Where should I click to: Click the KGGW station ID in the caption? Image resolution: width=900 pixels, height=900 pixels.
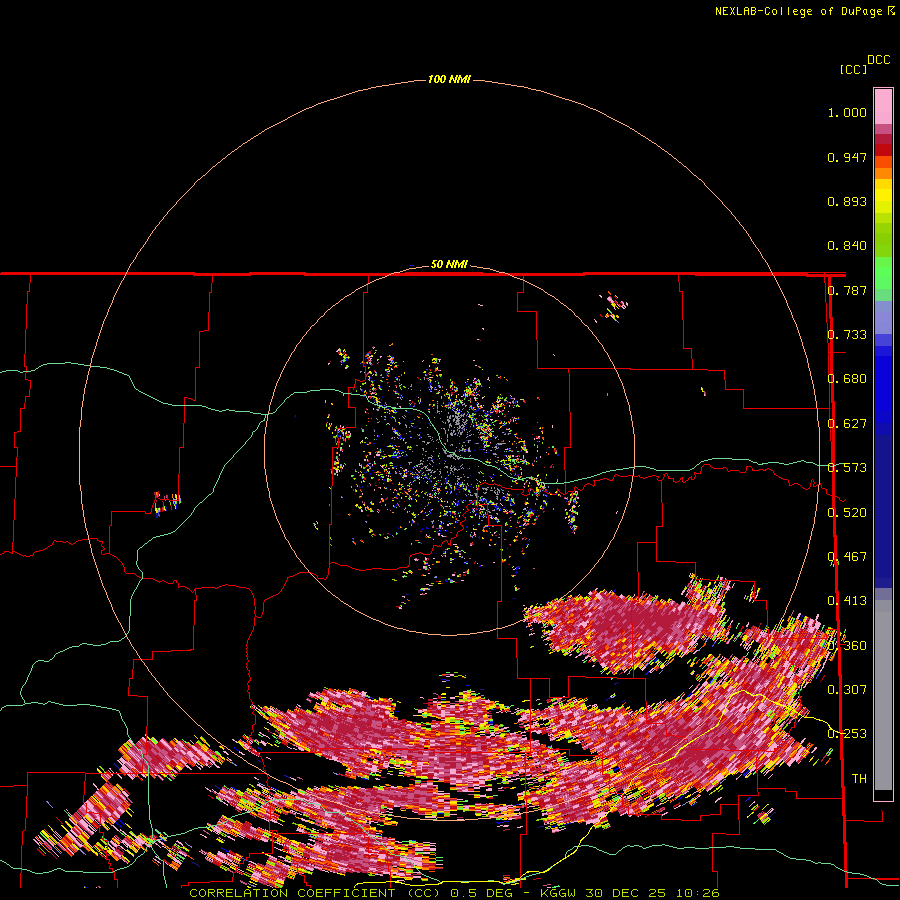[x=558, y=893]
